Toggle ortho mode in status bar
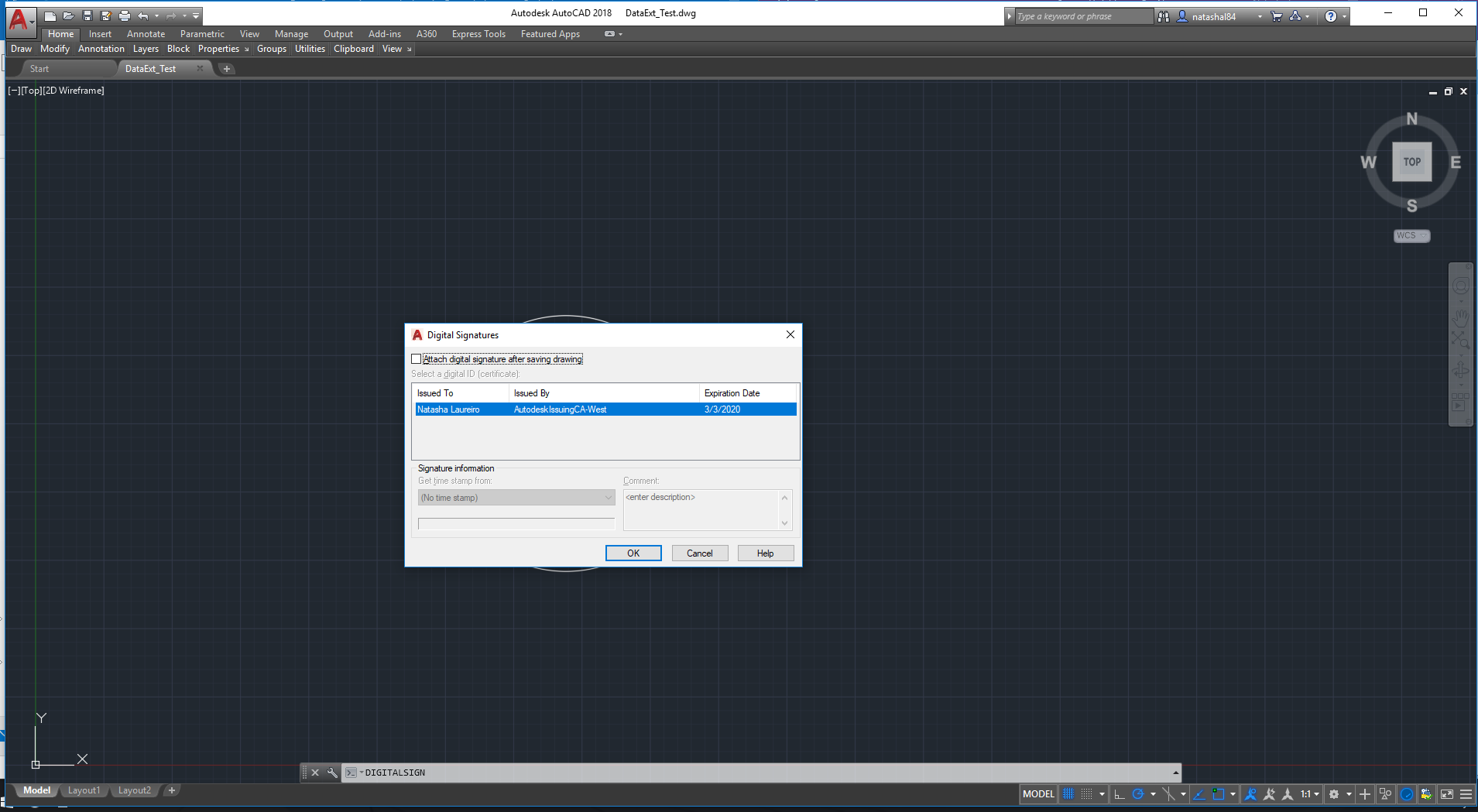1478x812 pixels. pyautogui.click(x=1120, y=794)
